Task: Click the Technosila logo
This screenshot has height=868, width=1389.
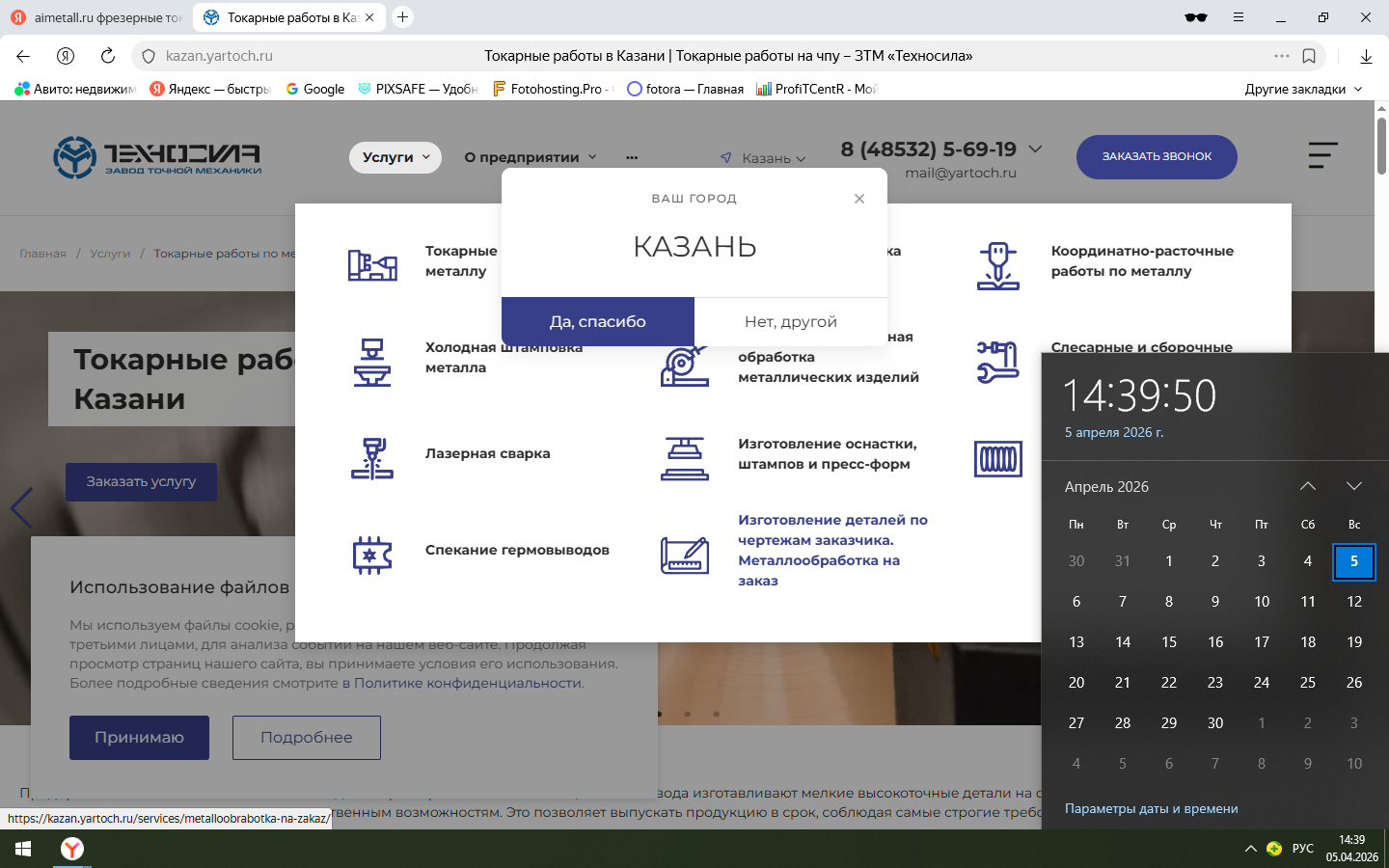Action: click(x=157, y=157)
